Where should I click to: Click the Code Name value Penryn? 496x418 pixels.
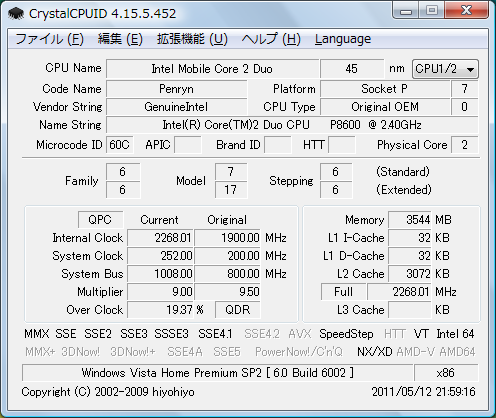pos(177,89)
